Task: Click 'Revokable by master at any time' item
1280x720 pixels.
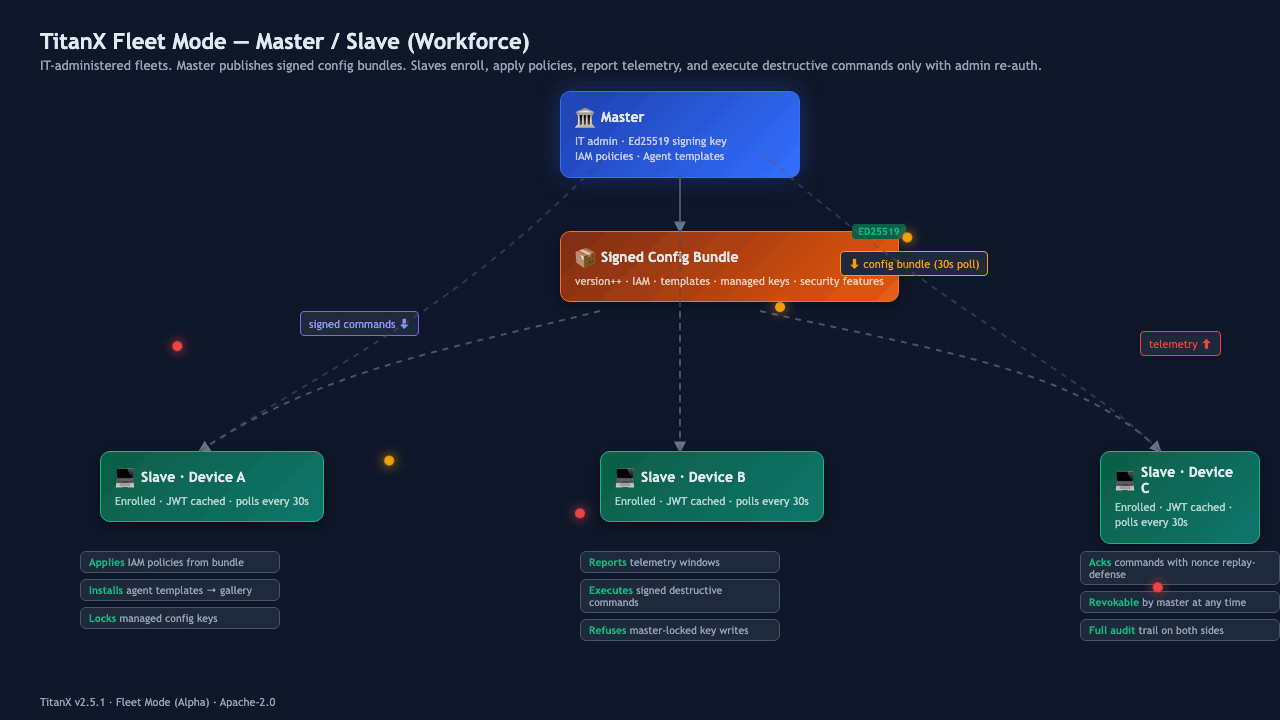Action: point(1180,602)
